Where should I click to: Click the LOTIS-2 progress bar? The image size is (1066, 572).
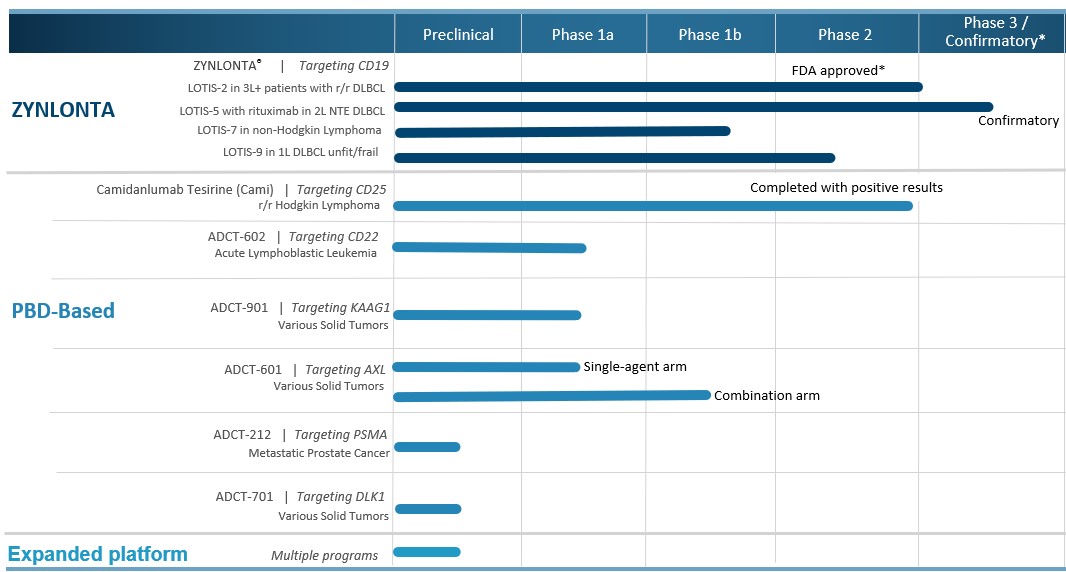pyautogui.click(x=658, y=87)
